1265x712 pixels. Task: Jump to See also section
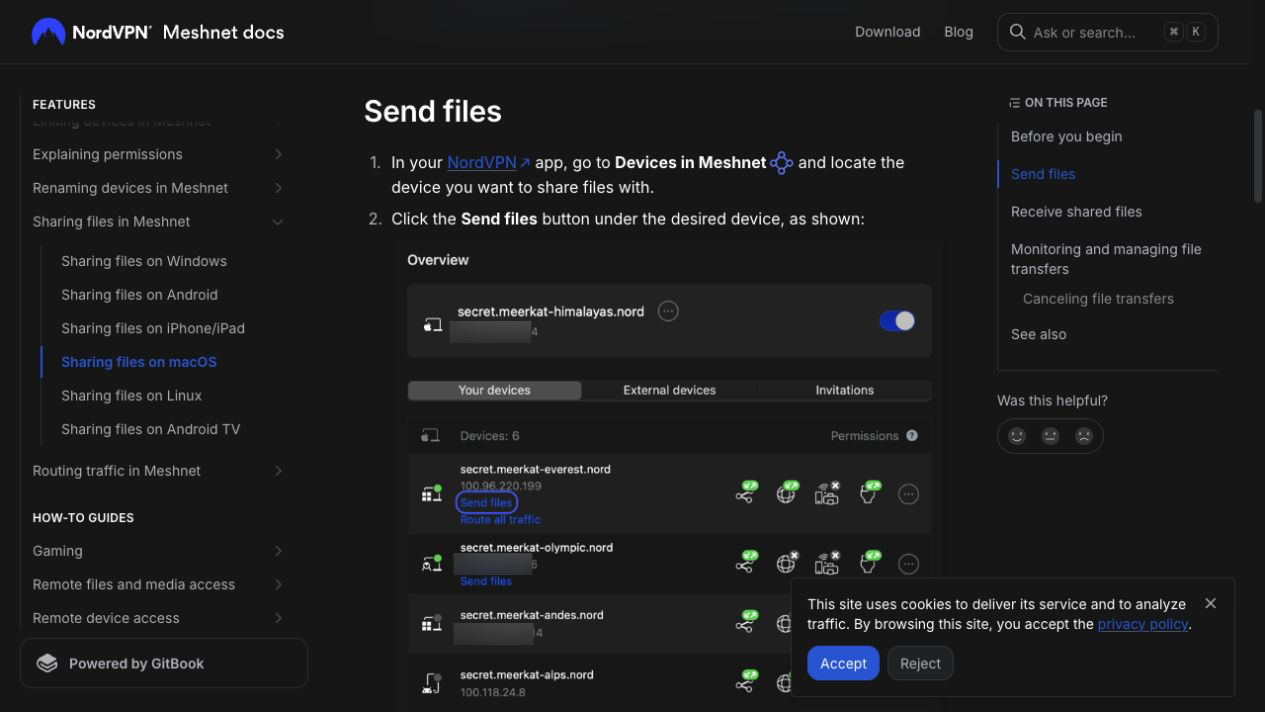[1038, 335]
